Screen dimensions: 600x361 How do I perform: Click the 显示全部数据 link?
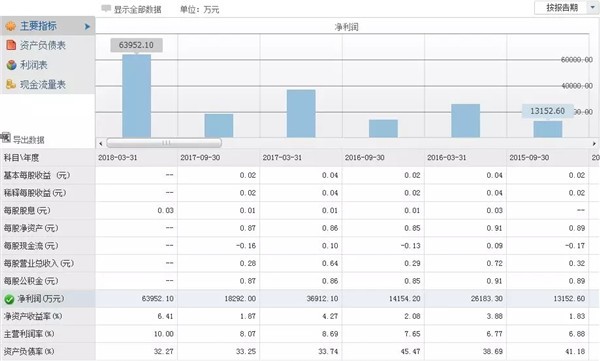[x=137, y=10]
